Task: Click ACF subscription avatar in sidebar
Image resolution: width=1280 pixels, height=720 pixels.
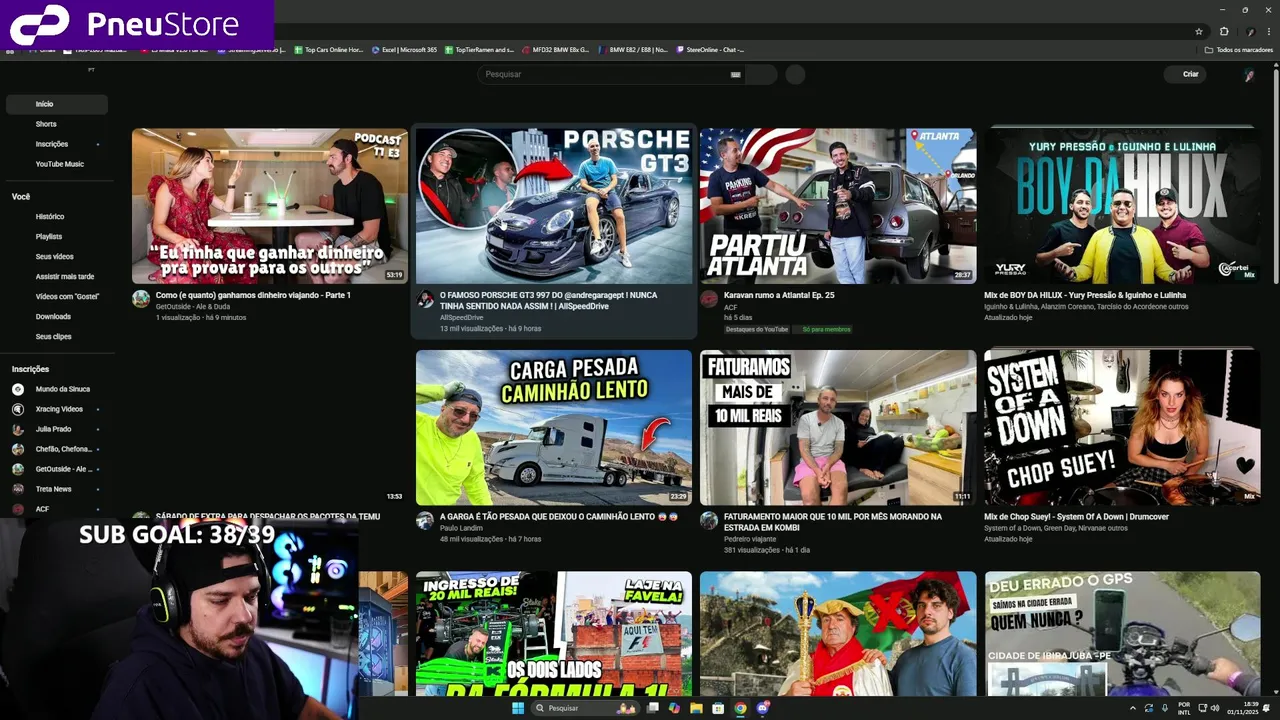Action: 18,509
